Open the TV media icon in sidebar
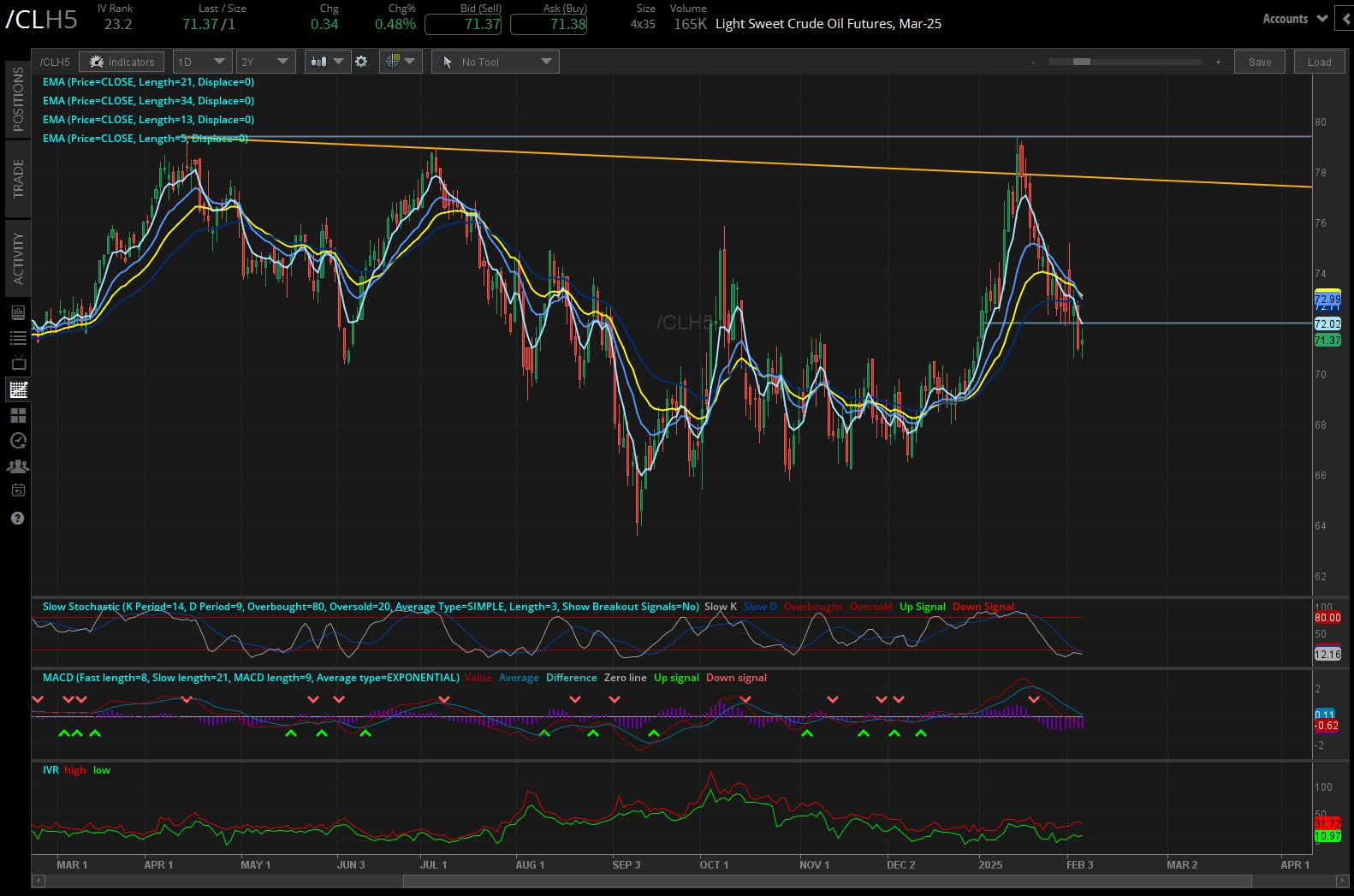1354x896 pixels. (x=18, y=364)
